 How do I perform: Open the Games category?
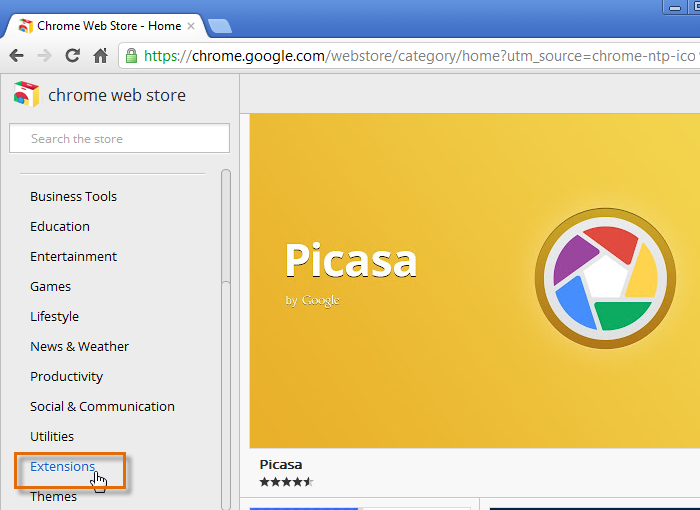[x=50, y=286]
